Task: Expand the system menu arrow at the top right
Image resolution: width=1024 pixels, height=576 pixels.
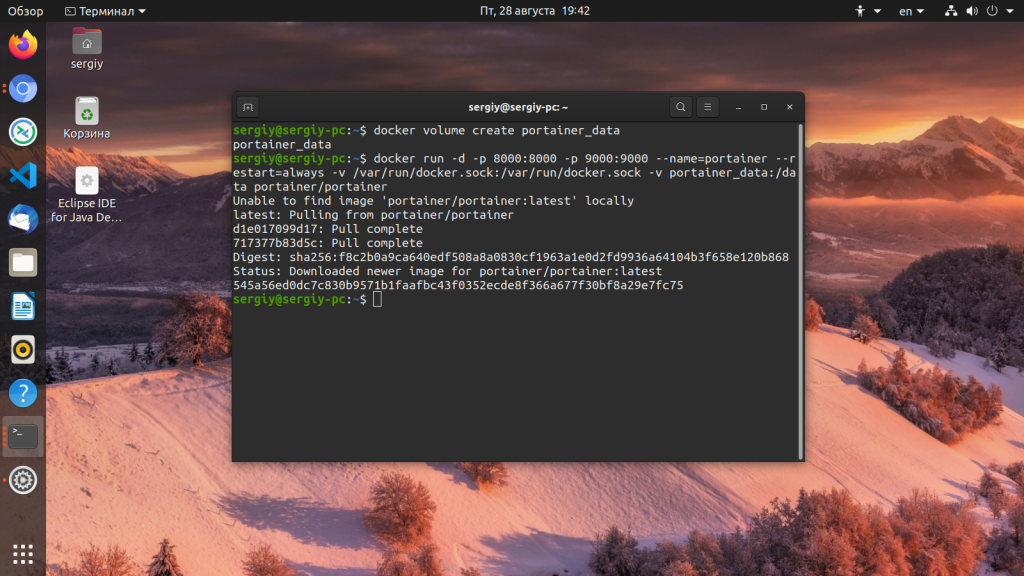Action: [1010, 11]
